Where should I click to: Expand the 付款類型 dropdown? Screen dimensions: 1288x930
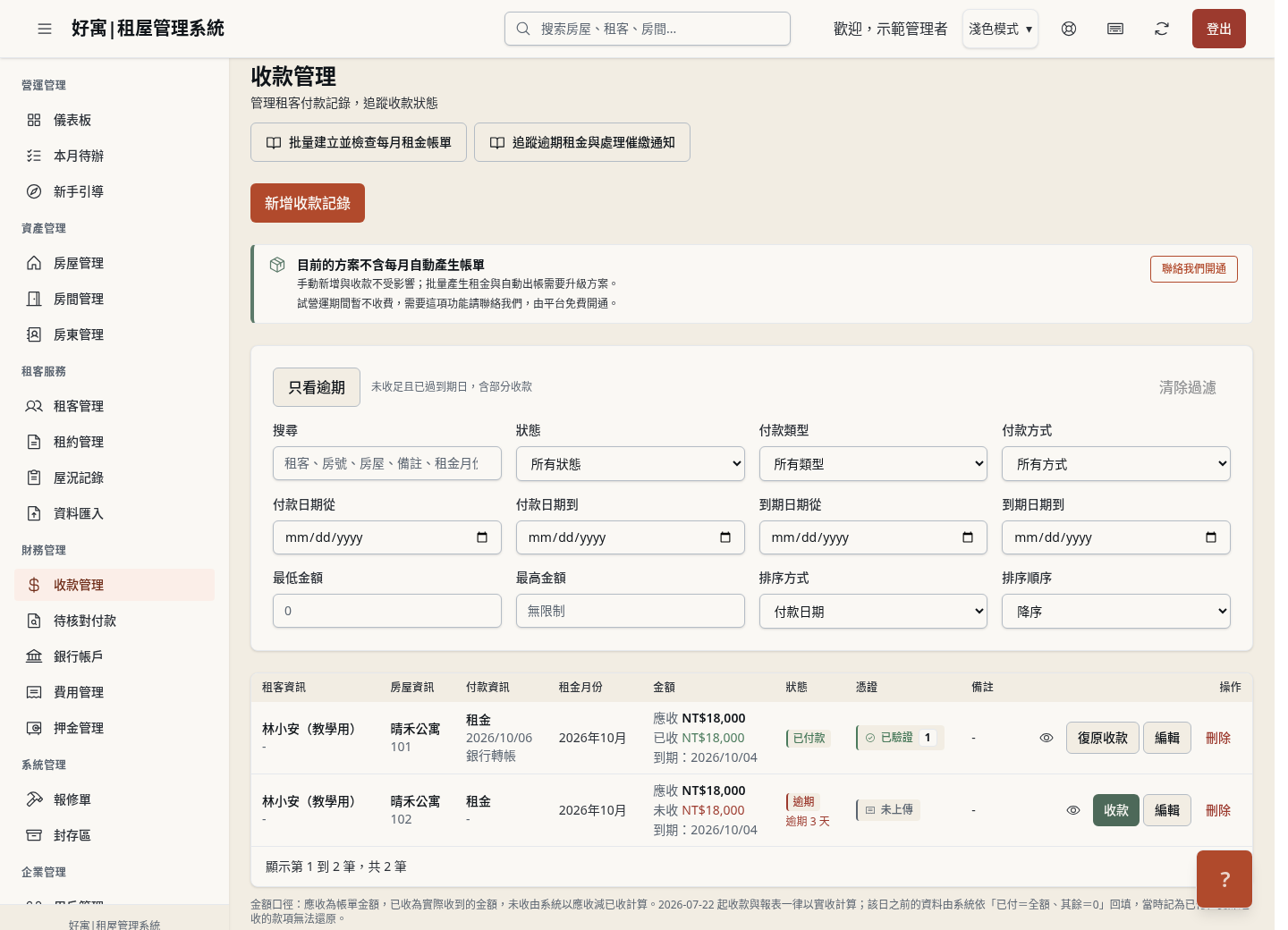click(x=873, y=464)
